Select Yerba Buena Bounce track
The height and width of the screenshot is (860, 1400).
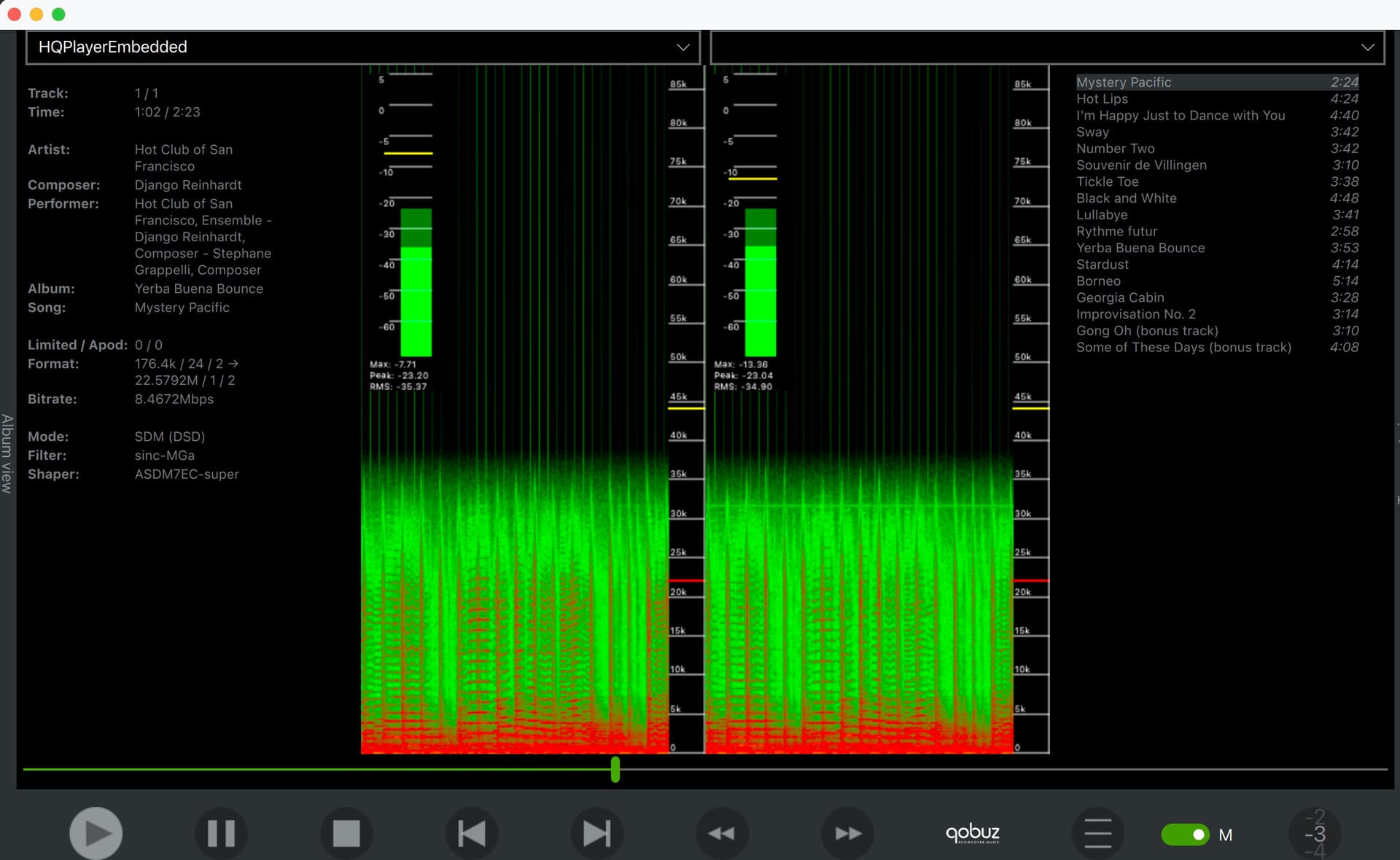pos(1140,248)
